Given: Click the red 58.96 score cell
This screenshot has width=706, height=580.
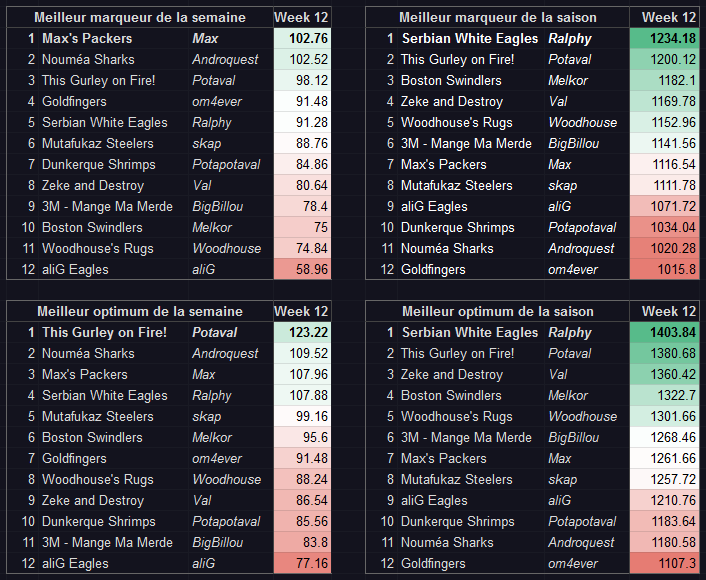Looking at the screenshot, I should tap(302, 270).
